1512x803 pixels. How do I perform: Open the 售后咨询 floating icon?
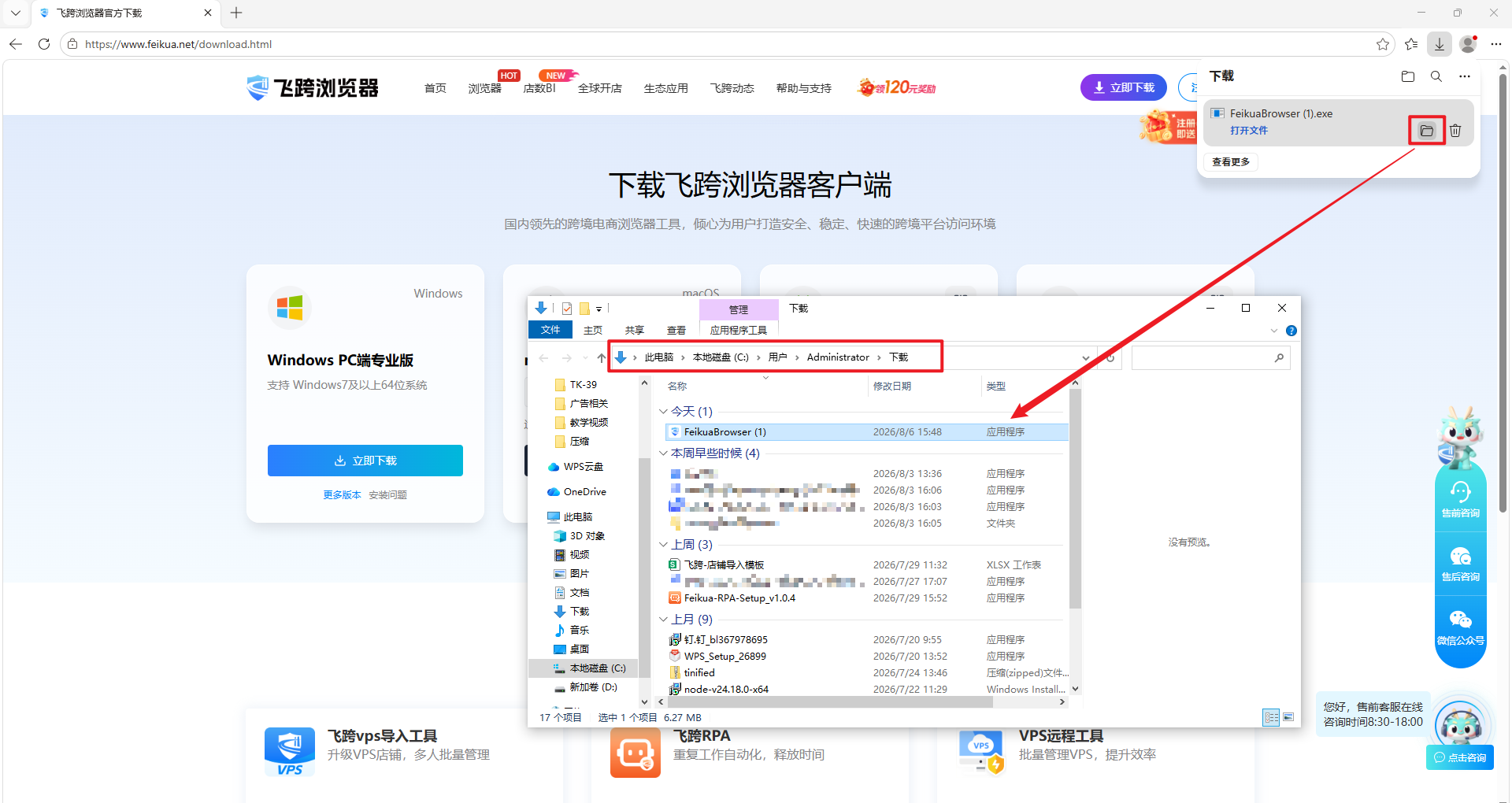point(1461,564)
